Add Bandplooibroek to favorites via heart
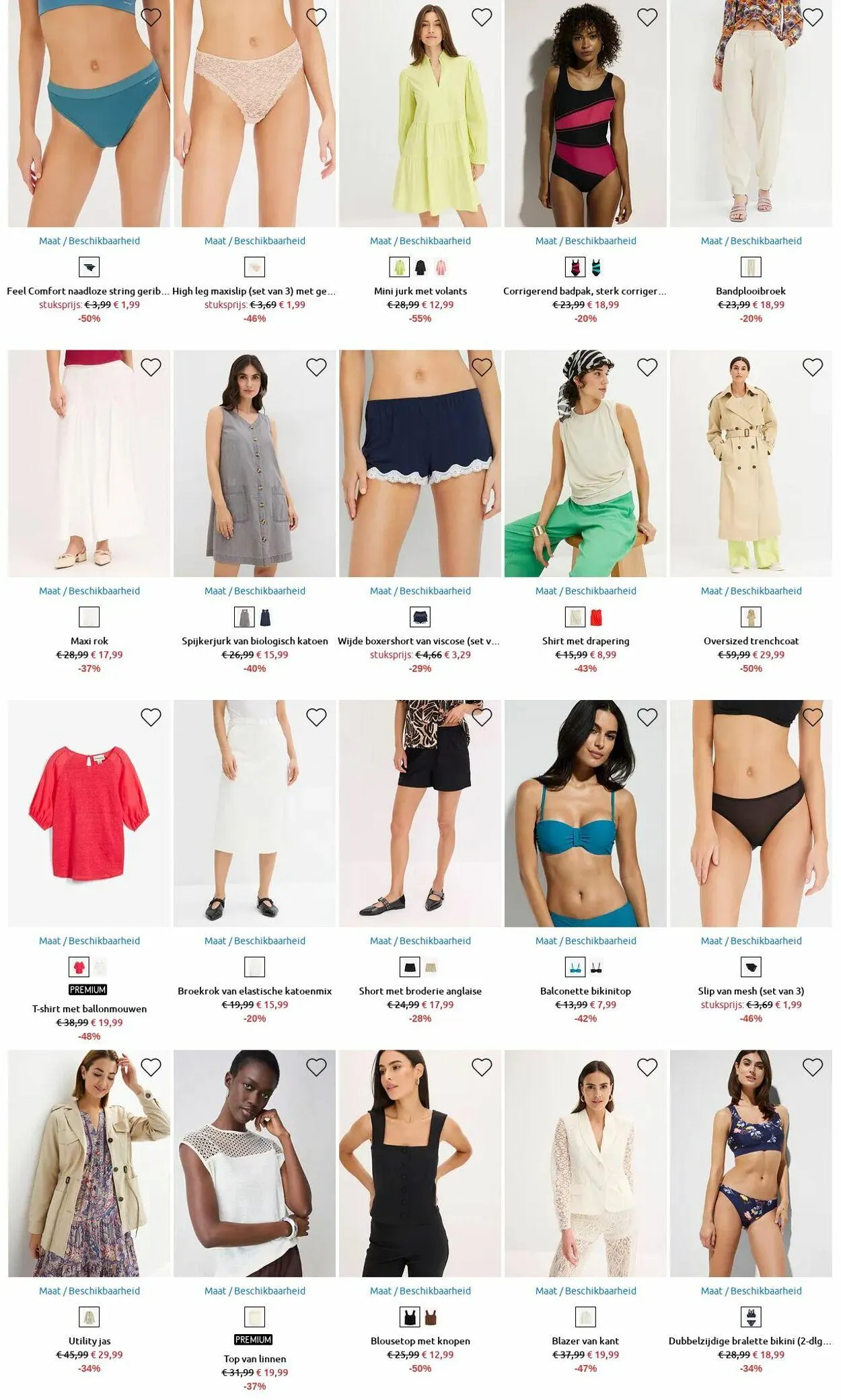The image size is (841, 1400). tap(813, 17)
